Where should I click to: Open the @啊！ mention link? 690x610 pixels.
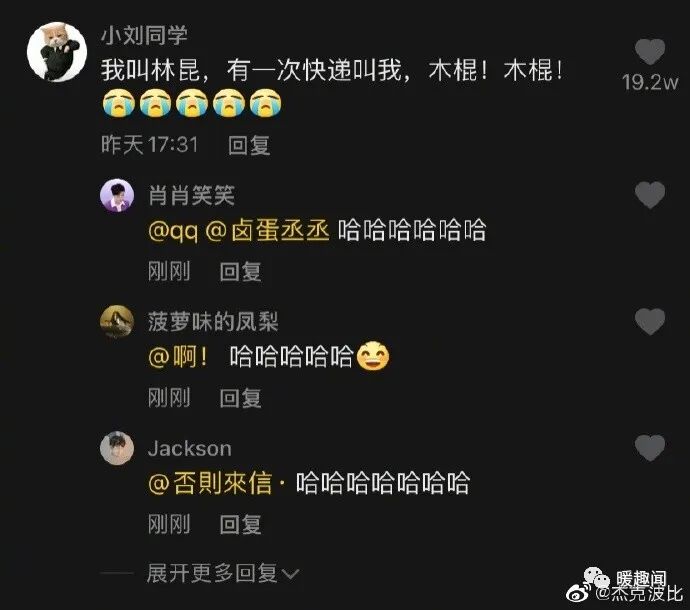(x=178, y=356)
